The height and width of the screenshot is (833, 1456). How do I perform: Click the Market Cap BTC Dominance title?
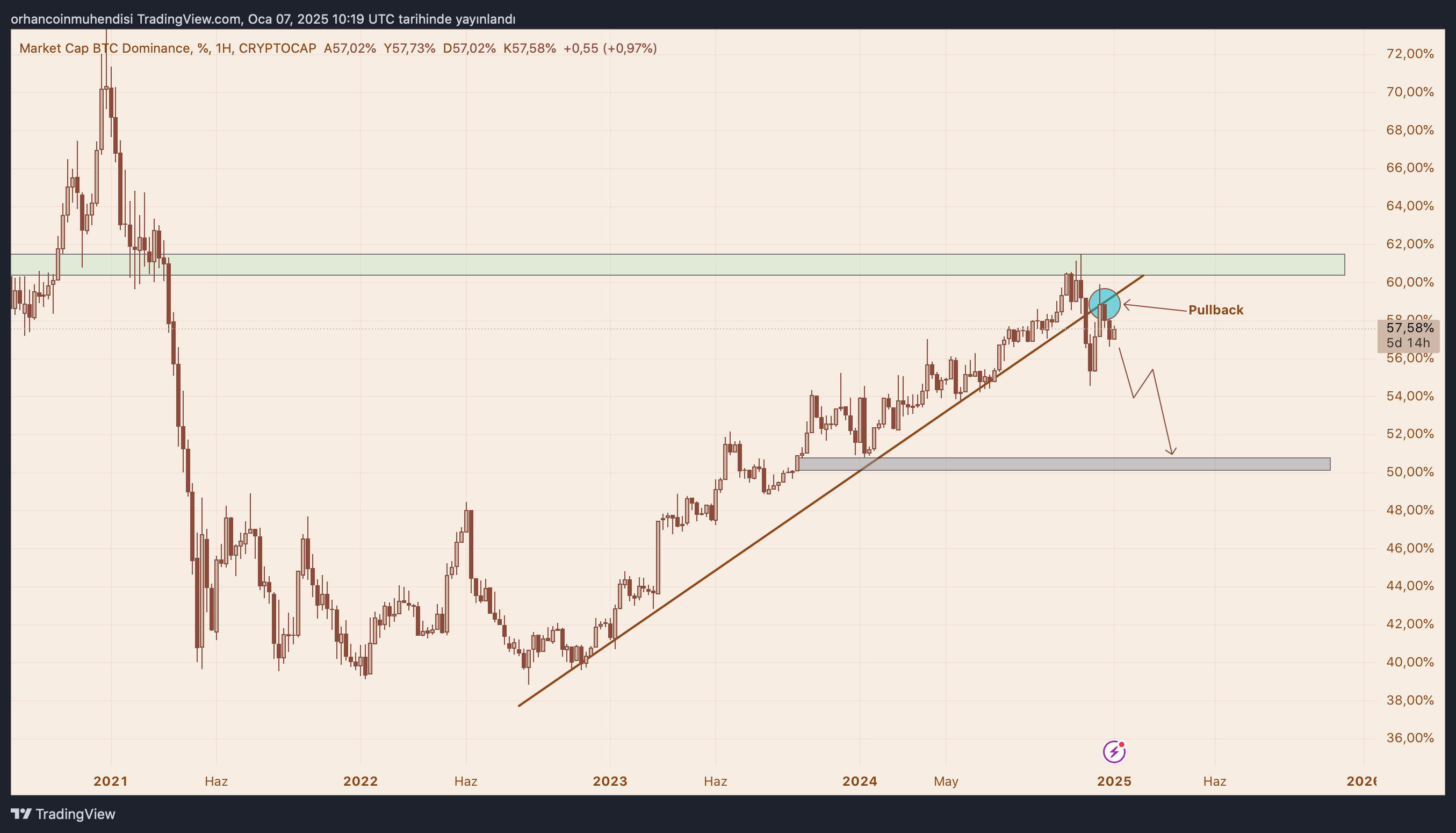(x=105, y=48)
